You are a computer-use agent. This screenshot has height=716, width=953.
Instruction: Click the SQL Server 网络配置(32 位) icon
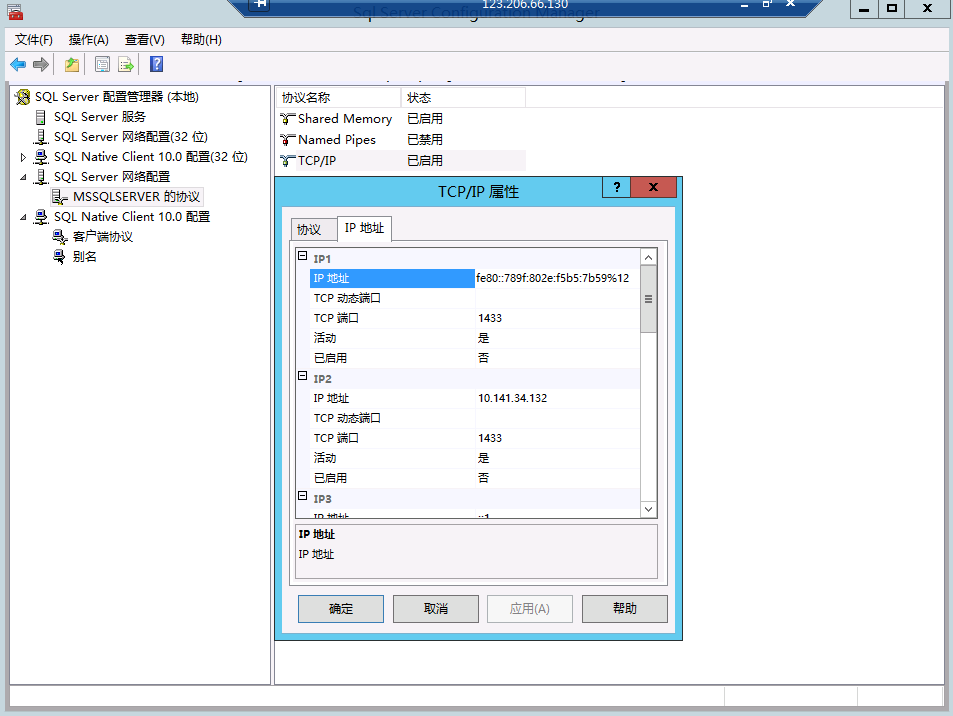pos(41,137)
